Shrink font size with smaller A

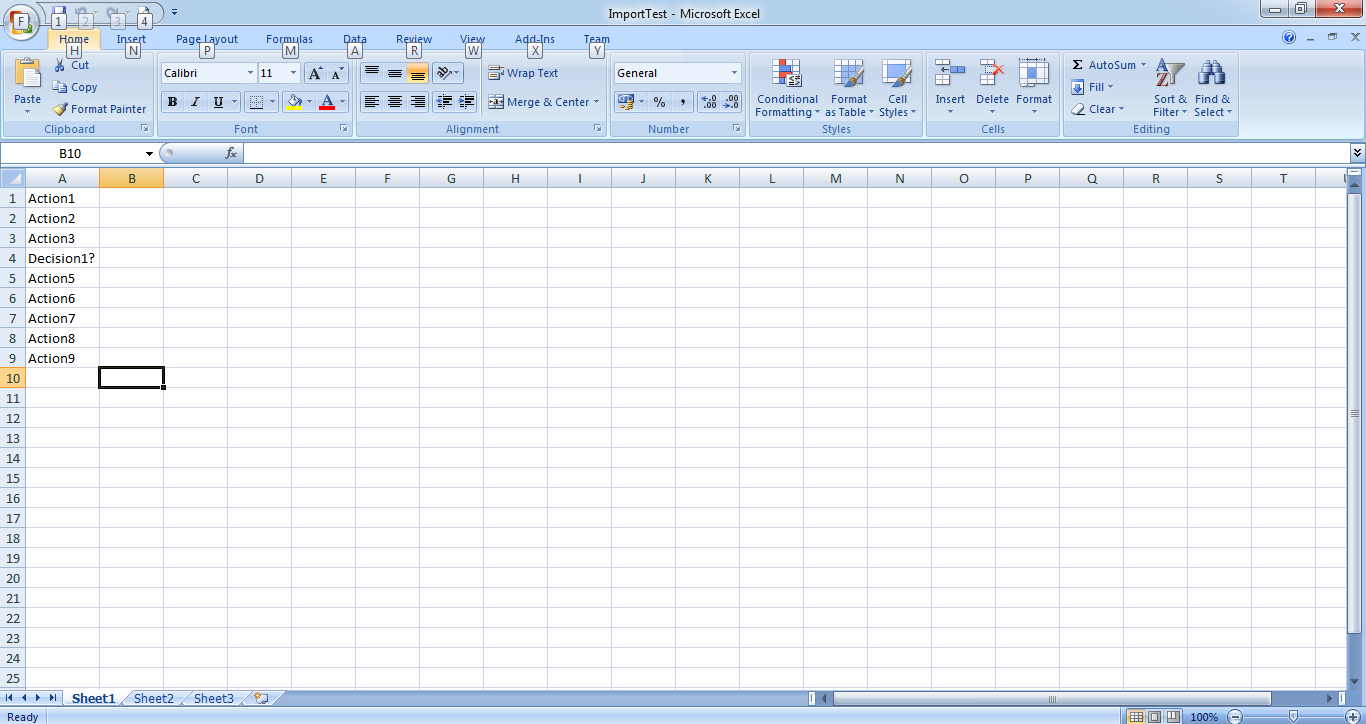coord(337,73)
